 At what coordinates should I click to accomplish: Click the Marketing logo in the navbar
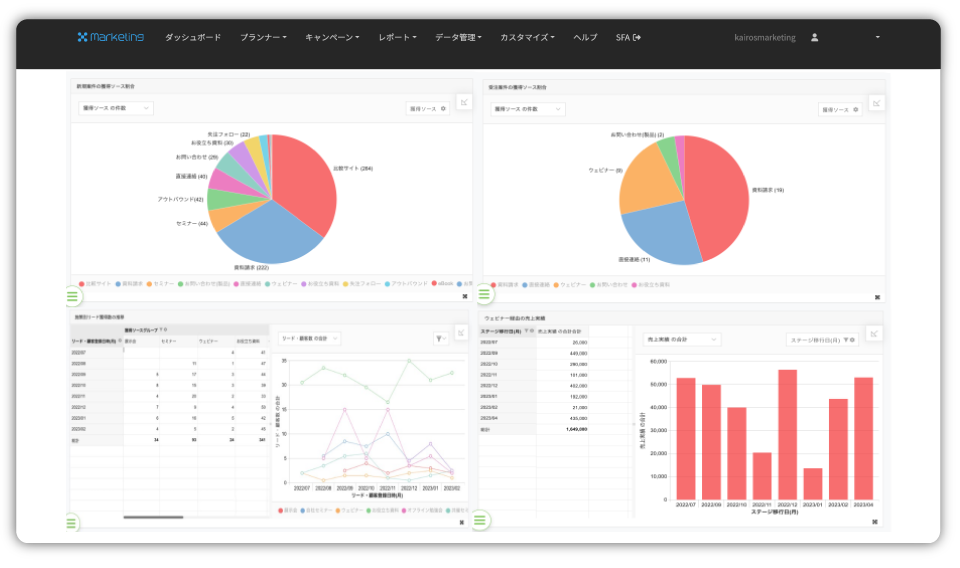[110, 37]
